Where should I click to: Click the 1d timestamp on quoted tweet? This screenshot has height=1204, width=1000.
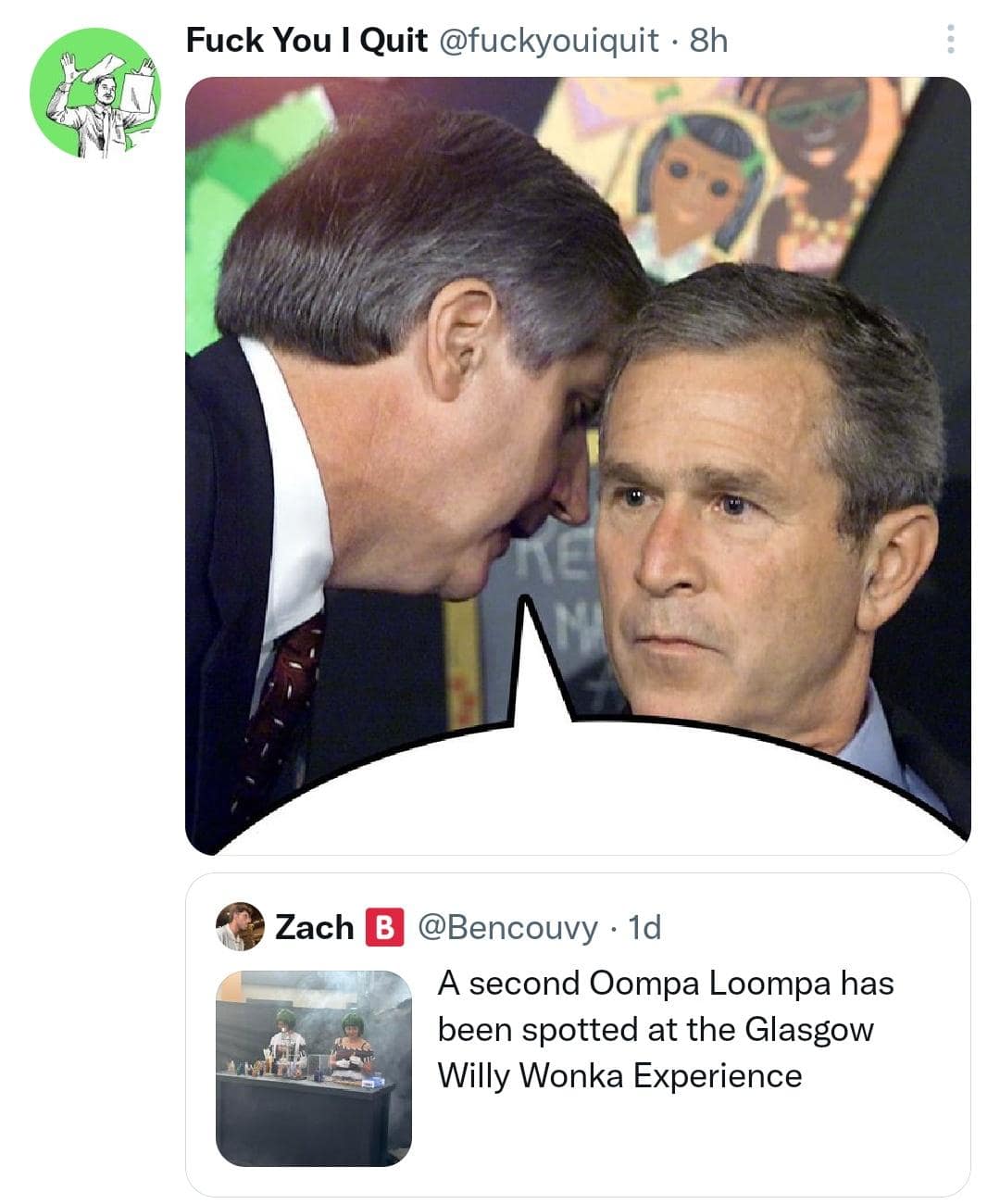pos(644,927)
